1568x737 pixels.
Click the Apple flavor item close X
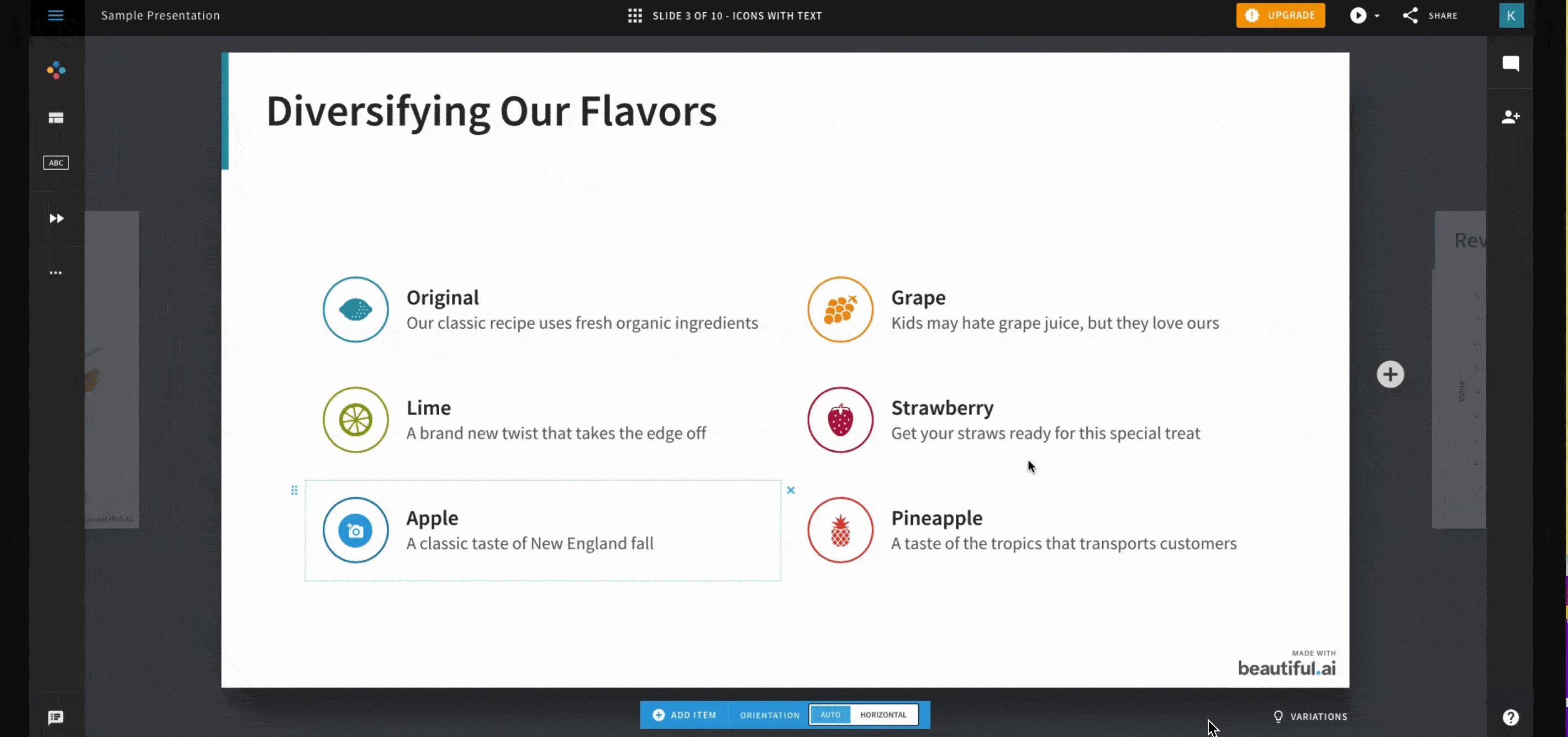pos(791,490)
